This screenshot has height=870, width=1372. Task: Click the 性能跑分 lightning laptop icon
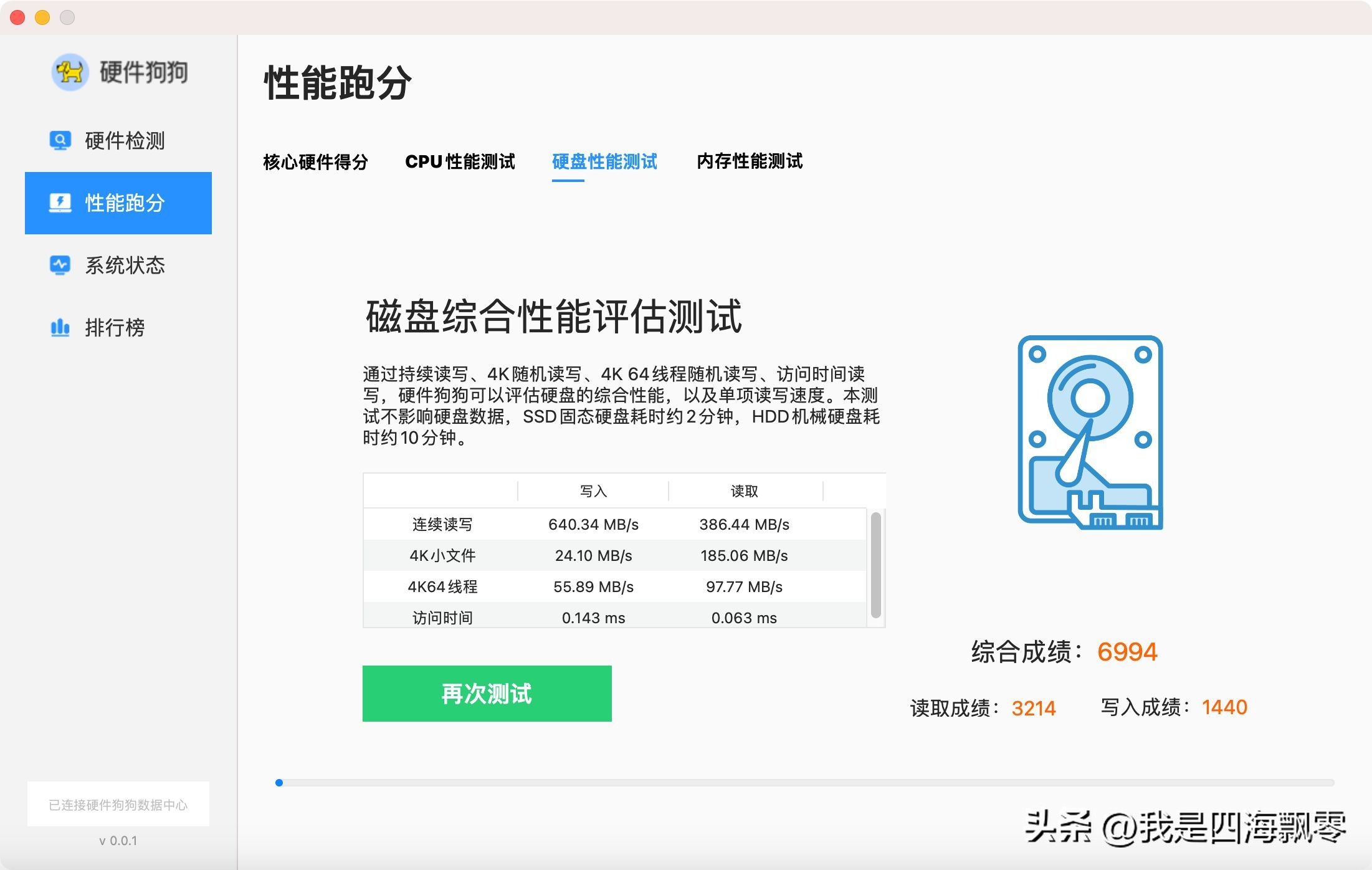pos(60,203)
